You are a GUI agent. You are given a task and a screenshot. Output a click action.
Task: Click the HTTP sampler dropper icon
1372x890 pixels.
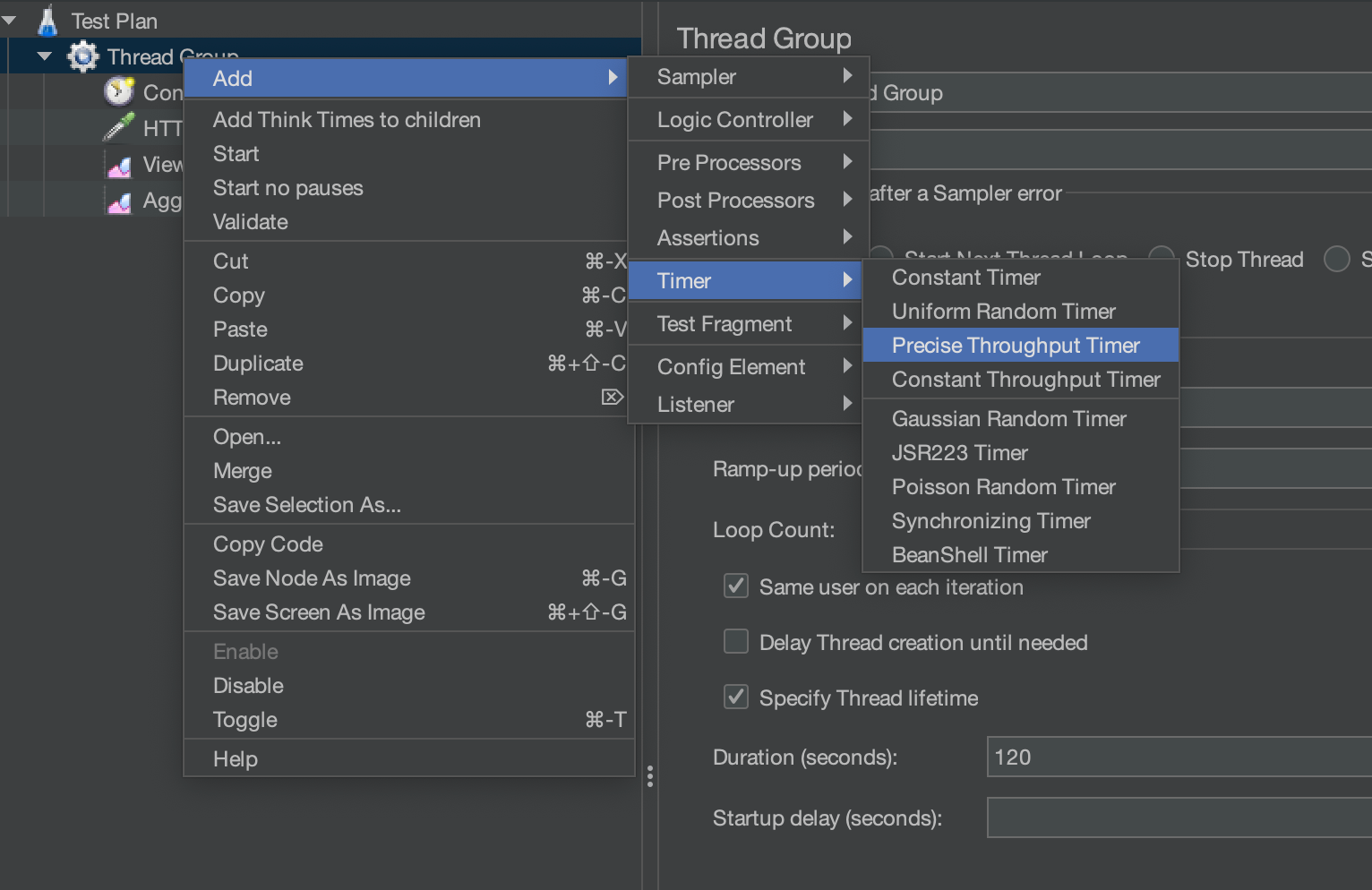click(119, 128)
